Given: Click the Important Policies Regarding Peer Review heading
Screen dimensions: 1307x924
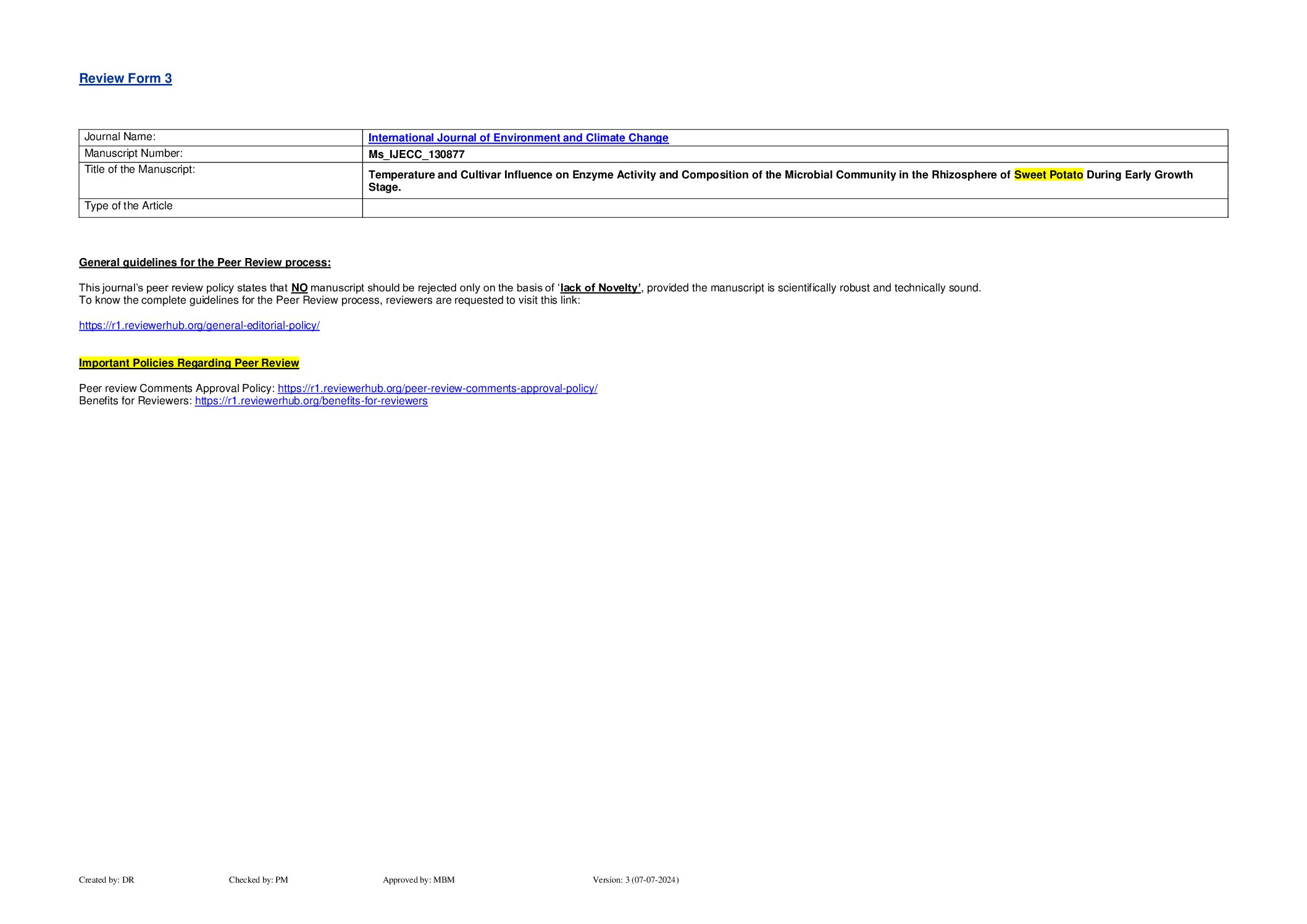Looking at the screenshot, I should (189, 363).
